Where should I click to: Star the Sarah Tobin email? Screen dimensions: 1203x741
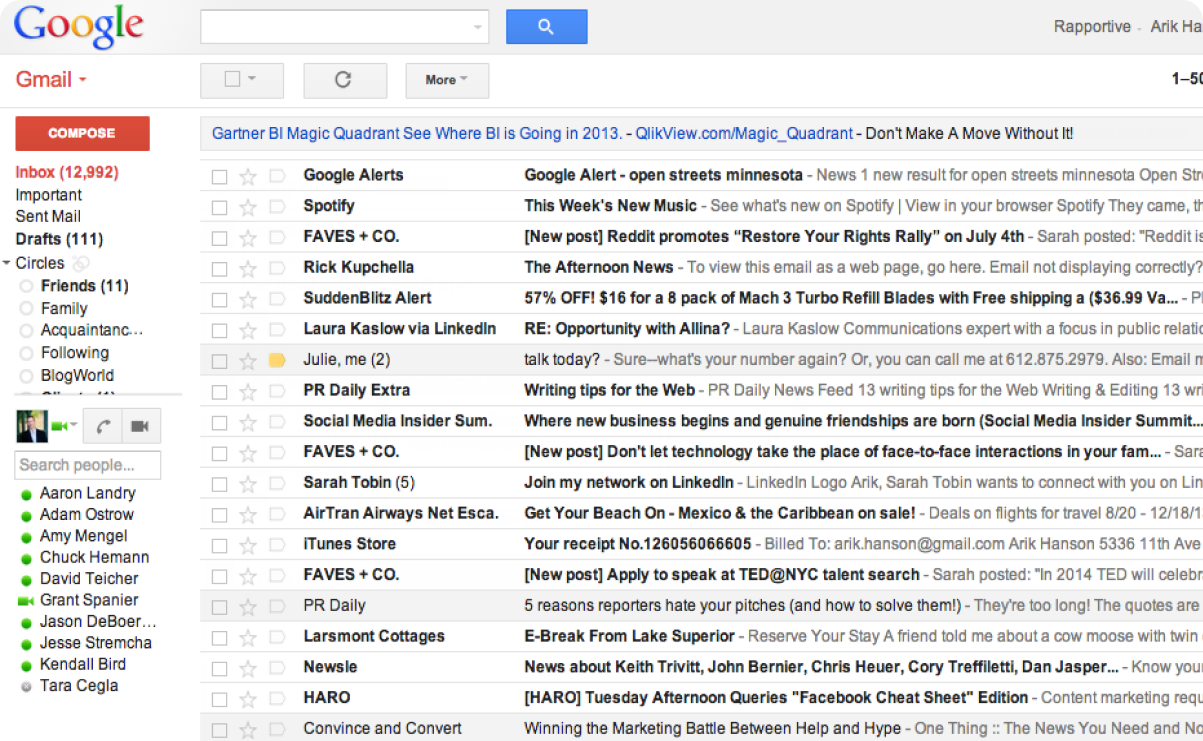click(248, 484)
